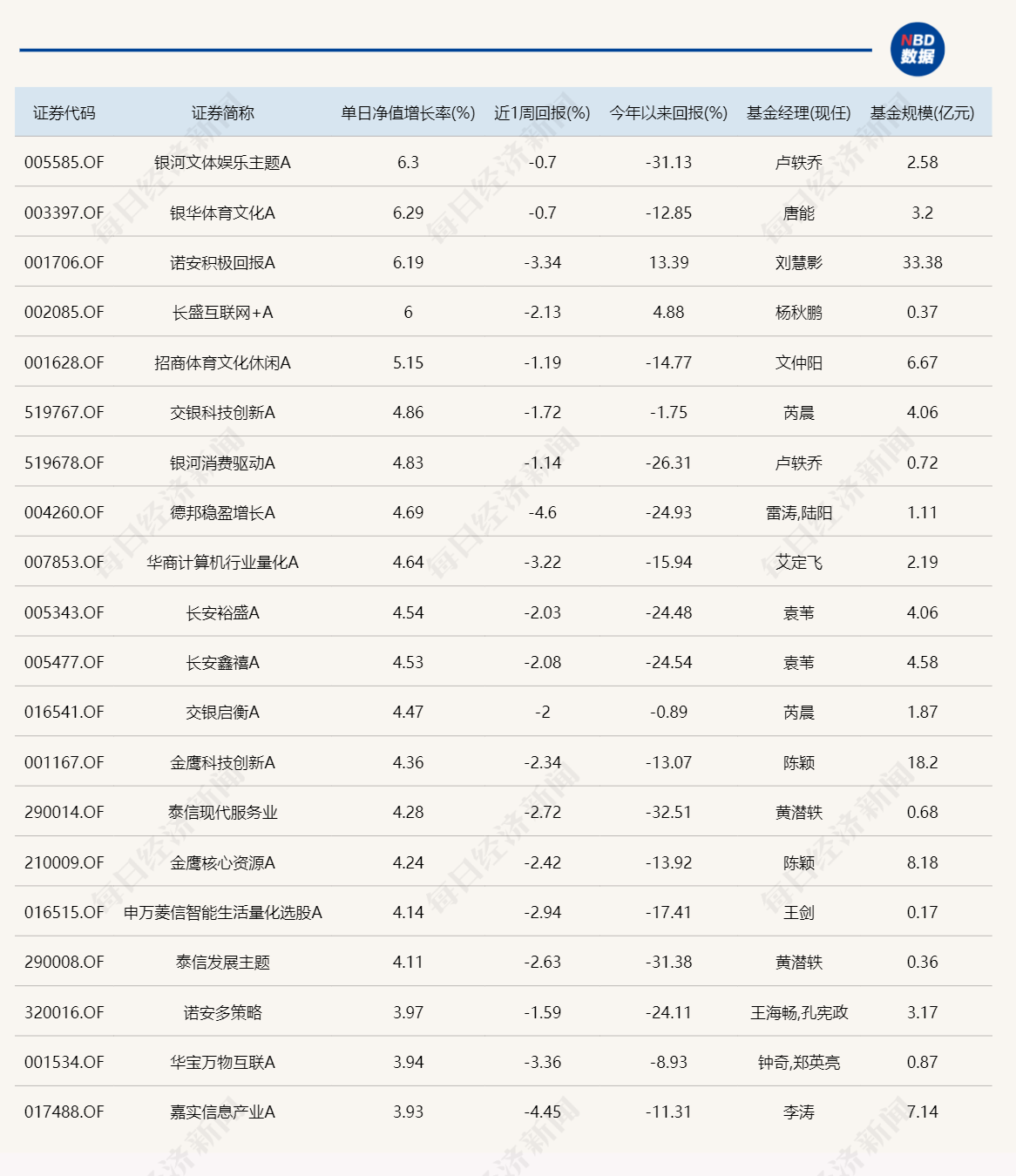This screenshot has width=1016, height=1176.
Task: Select the 证券代码 column header
Action: coord(64,113)
